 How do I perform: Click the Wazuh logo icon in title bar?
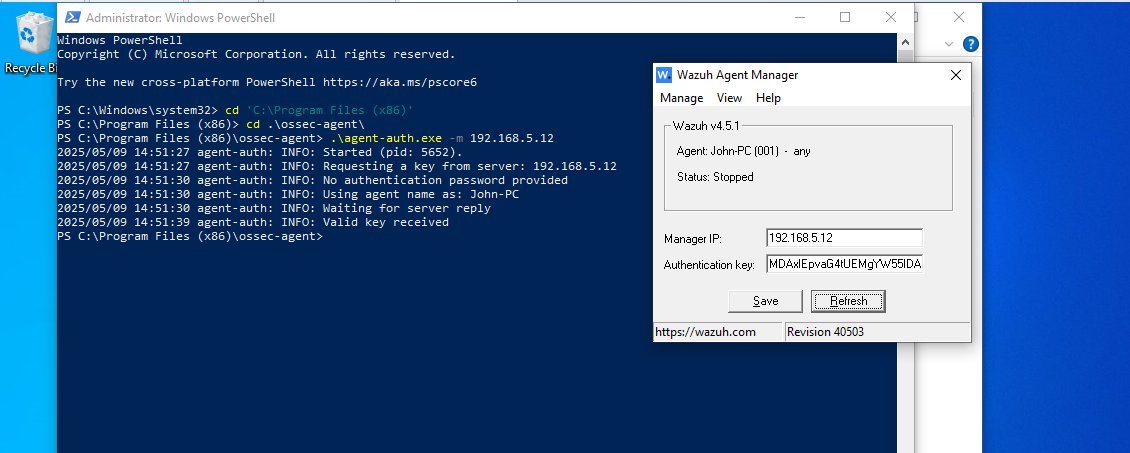click(x=664, y=75)
